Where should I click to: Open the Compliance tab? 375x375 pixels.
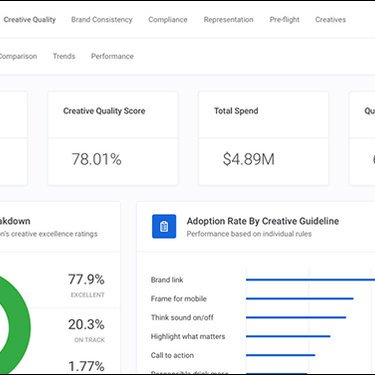(x=168, y=20)
